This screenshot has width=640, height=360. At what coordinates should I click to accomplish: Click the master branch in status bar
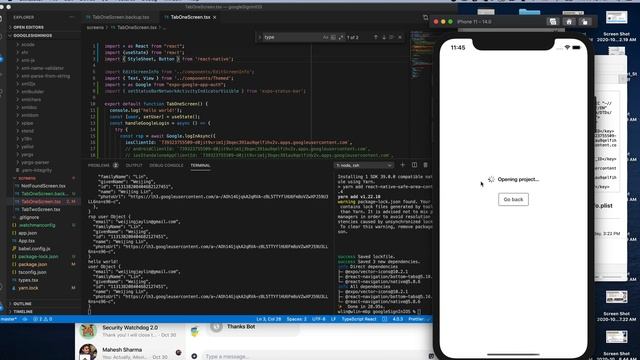[x=9, y=319]
